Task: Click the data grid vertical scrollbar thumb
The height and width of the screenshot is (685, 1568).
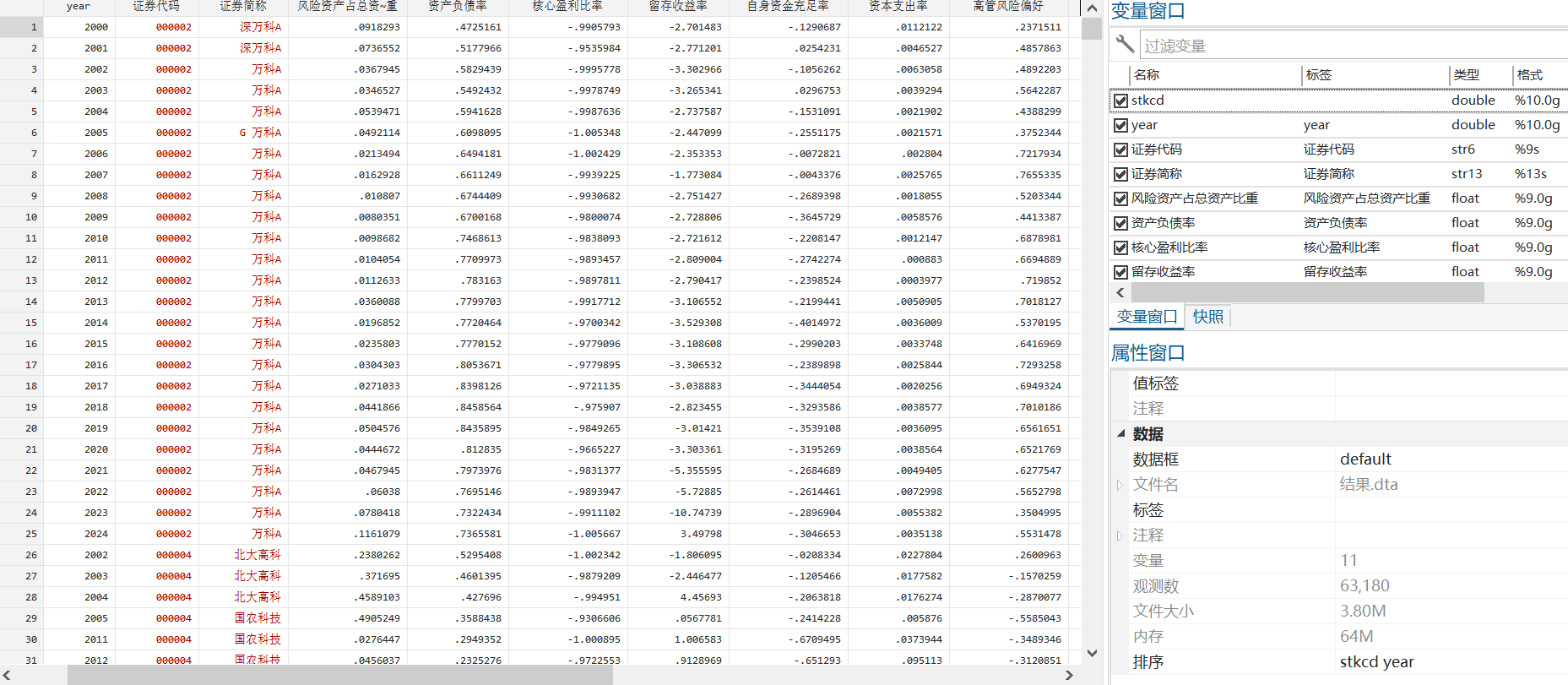Action: click(1092, 29)
